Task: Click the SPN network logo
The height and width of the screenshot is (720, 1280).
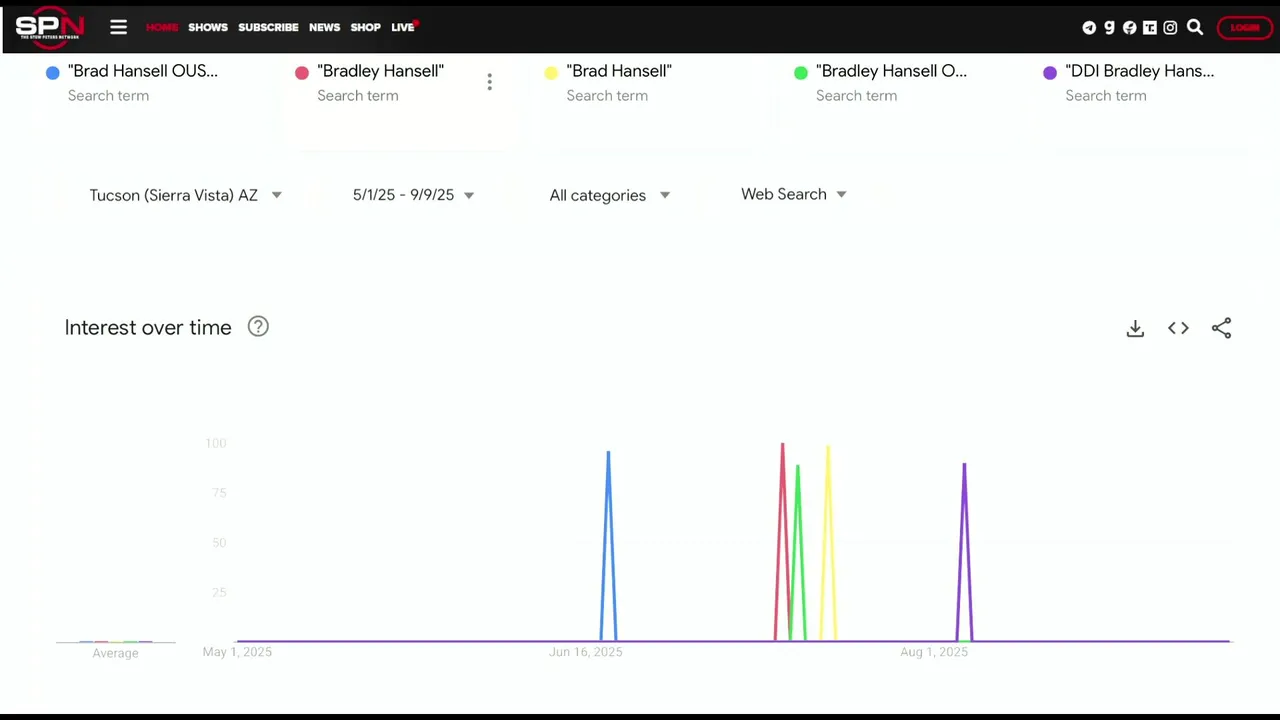Action: click(49, 26)
